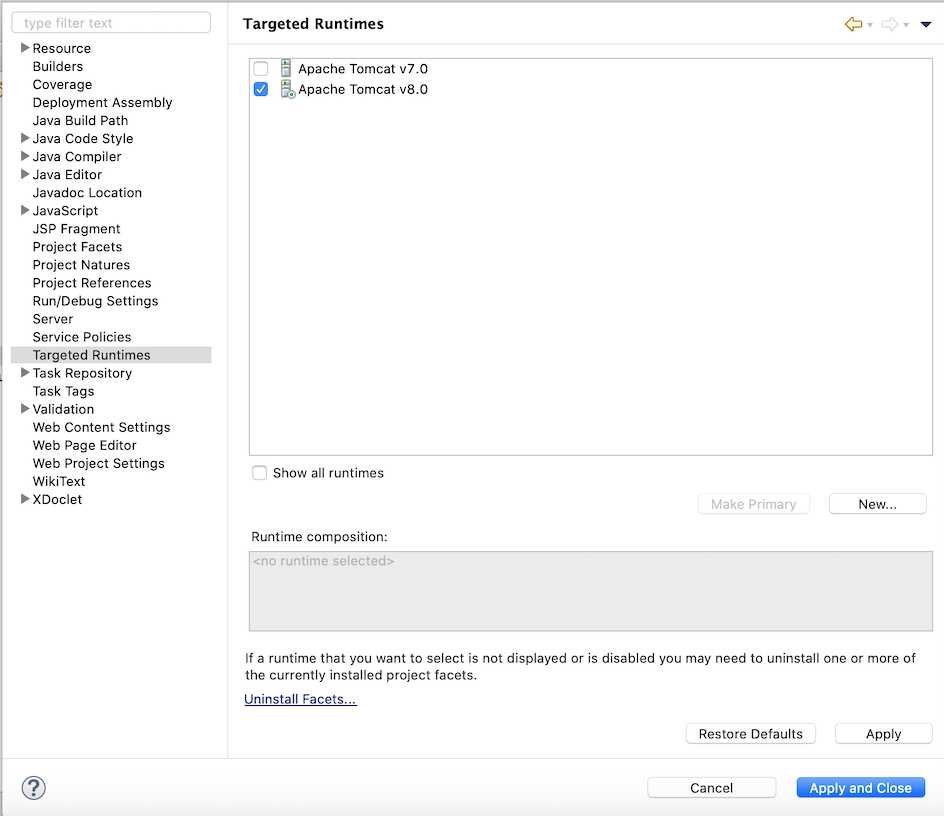Open the Java Build Path page

80,120
